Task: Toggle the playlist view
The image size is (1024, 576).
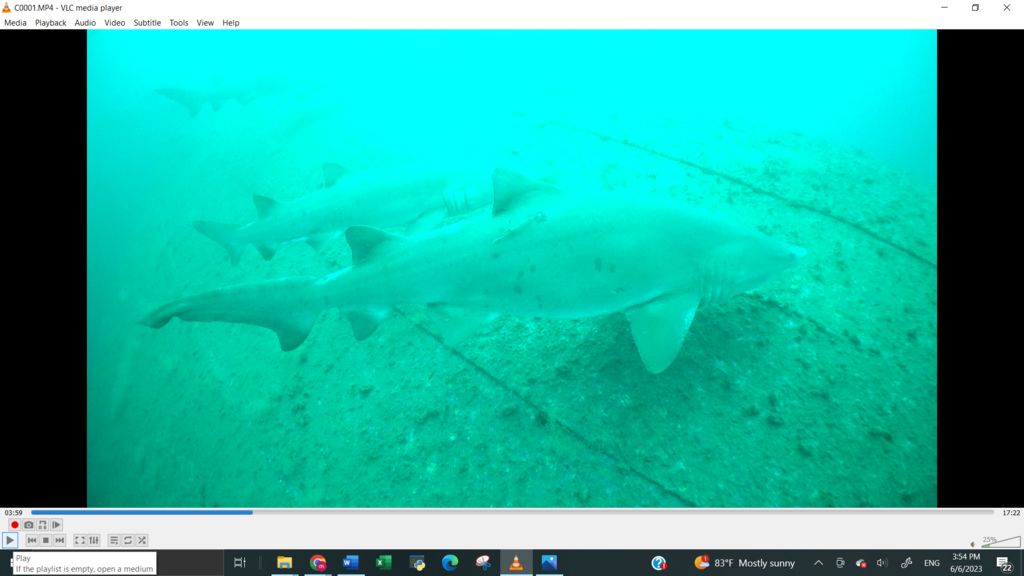Action: [x=114, y=540]
